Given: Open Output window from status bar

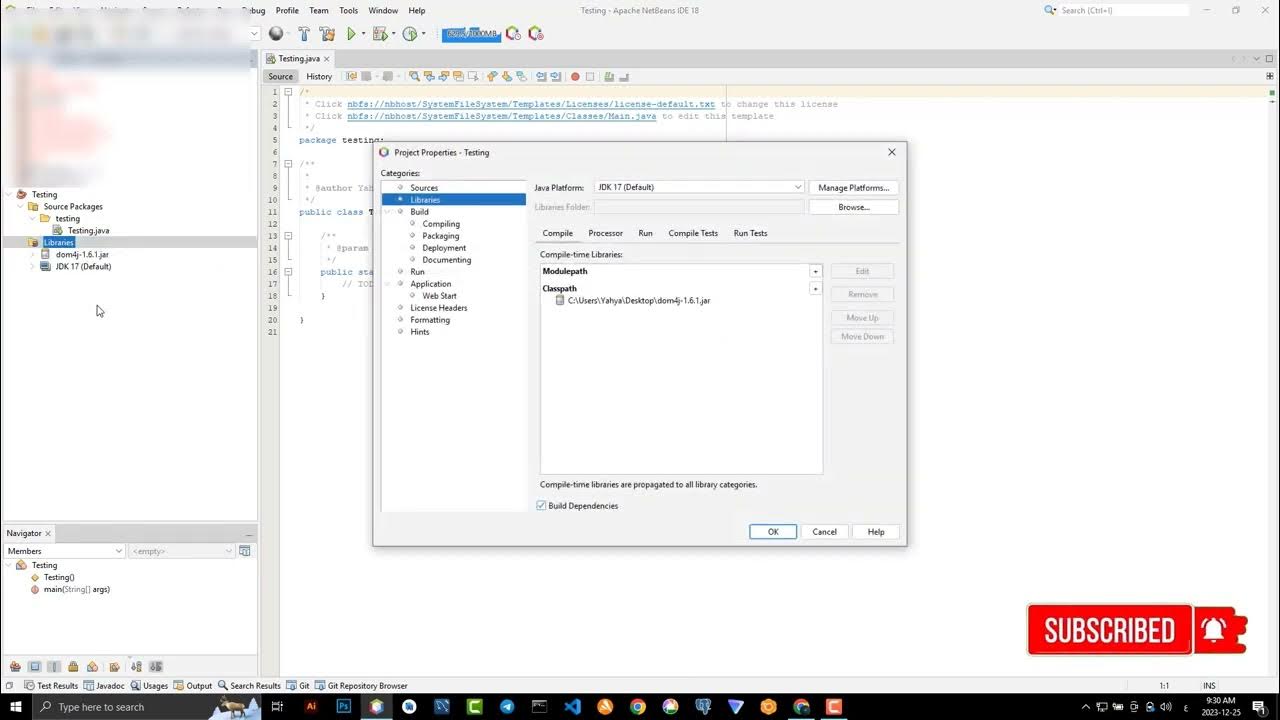Looking at the screenshot, I should coord(193,686).
